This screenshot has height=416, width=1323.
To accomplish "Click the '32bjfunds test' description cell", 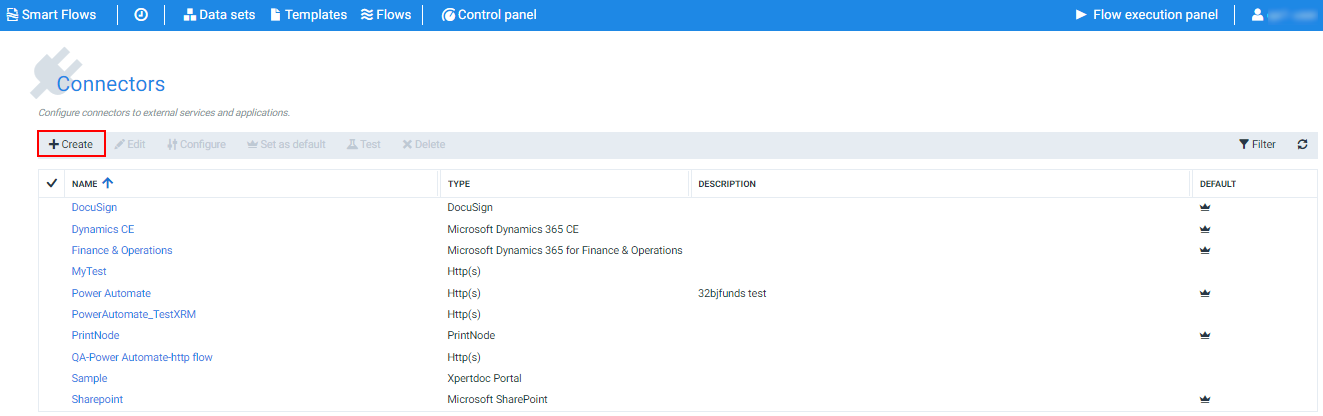I will pyautogui.click(x=732, y=293).
